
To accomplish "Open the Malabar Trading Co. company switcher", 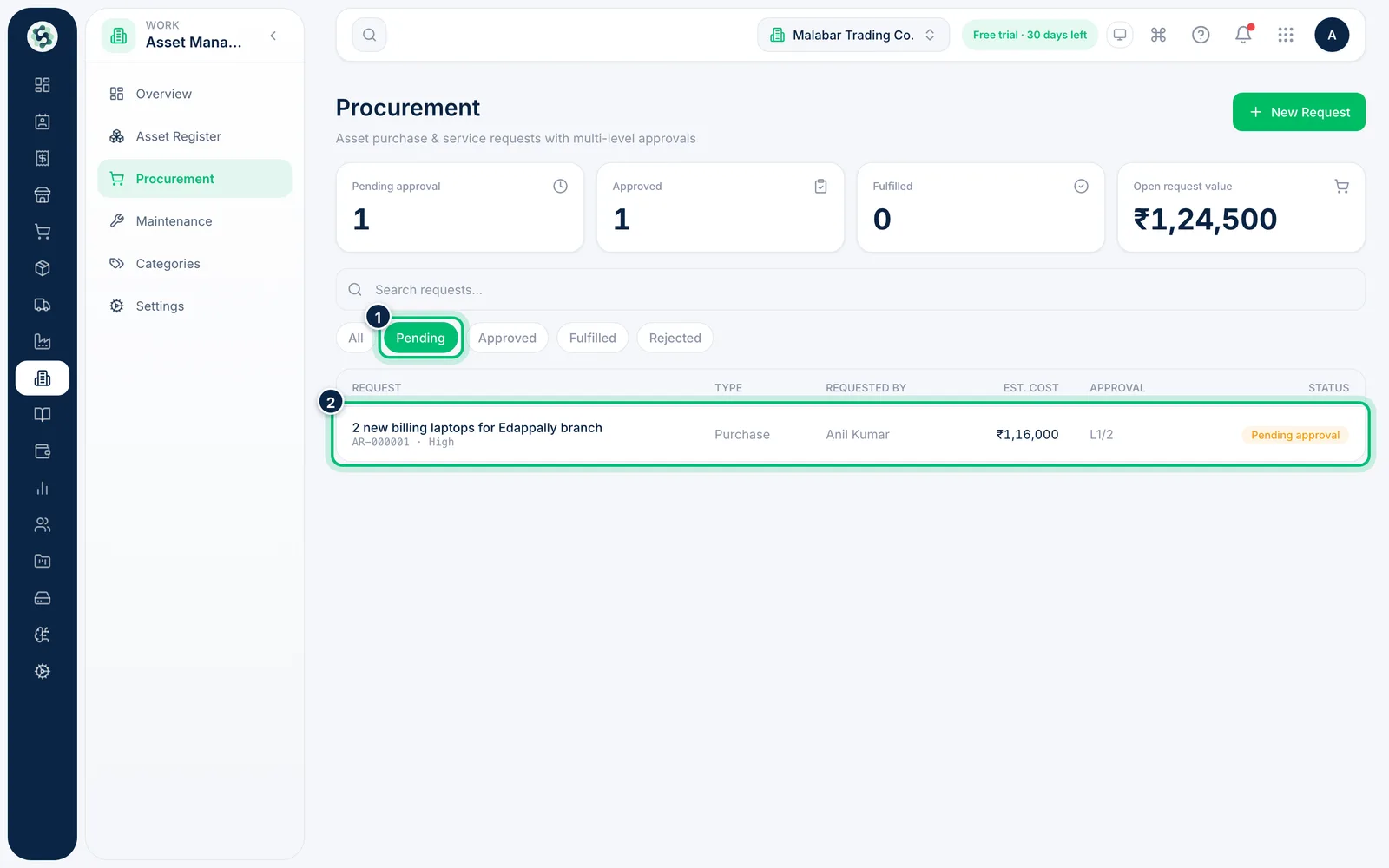I will click(853, 35).
